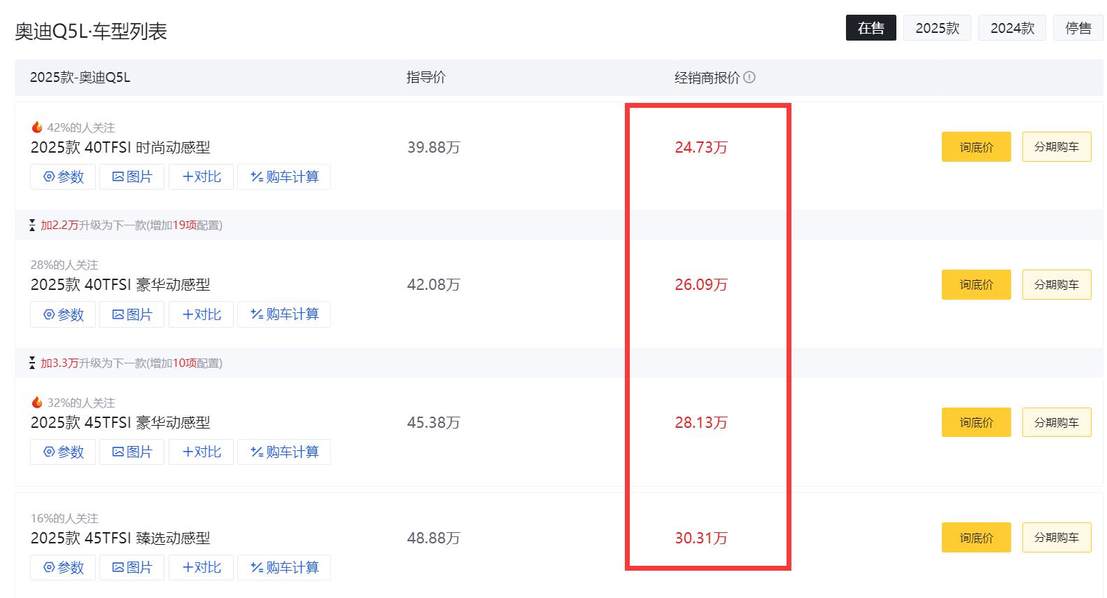This screenshot has height=598, width=1107.
Task: Select the 在售 filter tab
Action: pos(871,28)
